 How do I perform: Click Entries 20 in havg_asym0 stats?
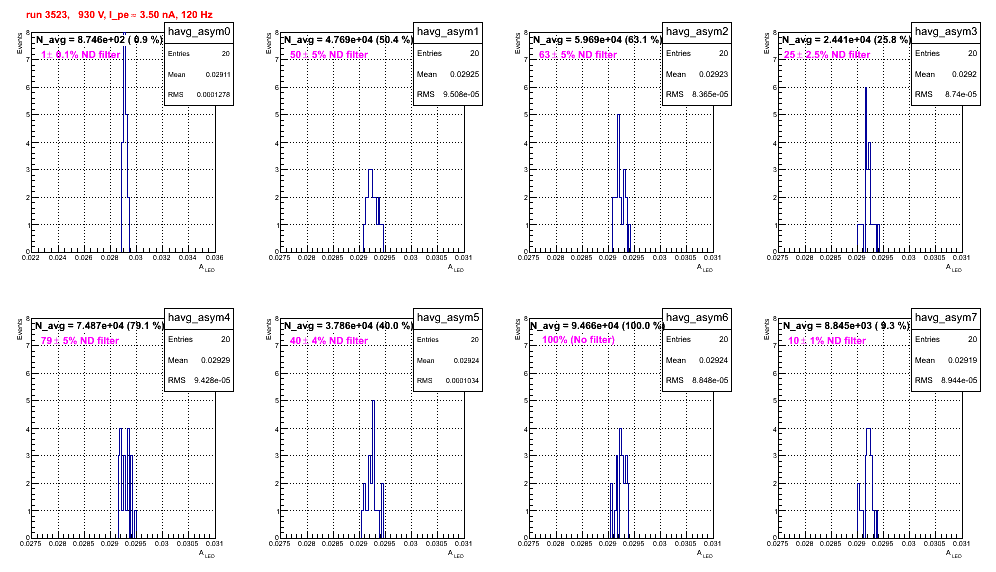199,54
